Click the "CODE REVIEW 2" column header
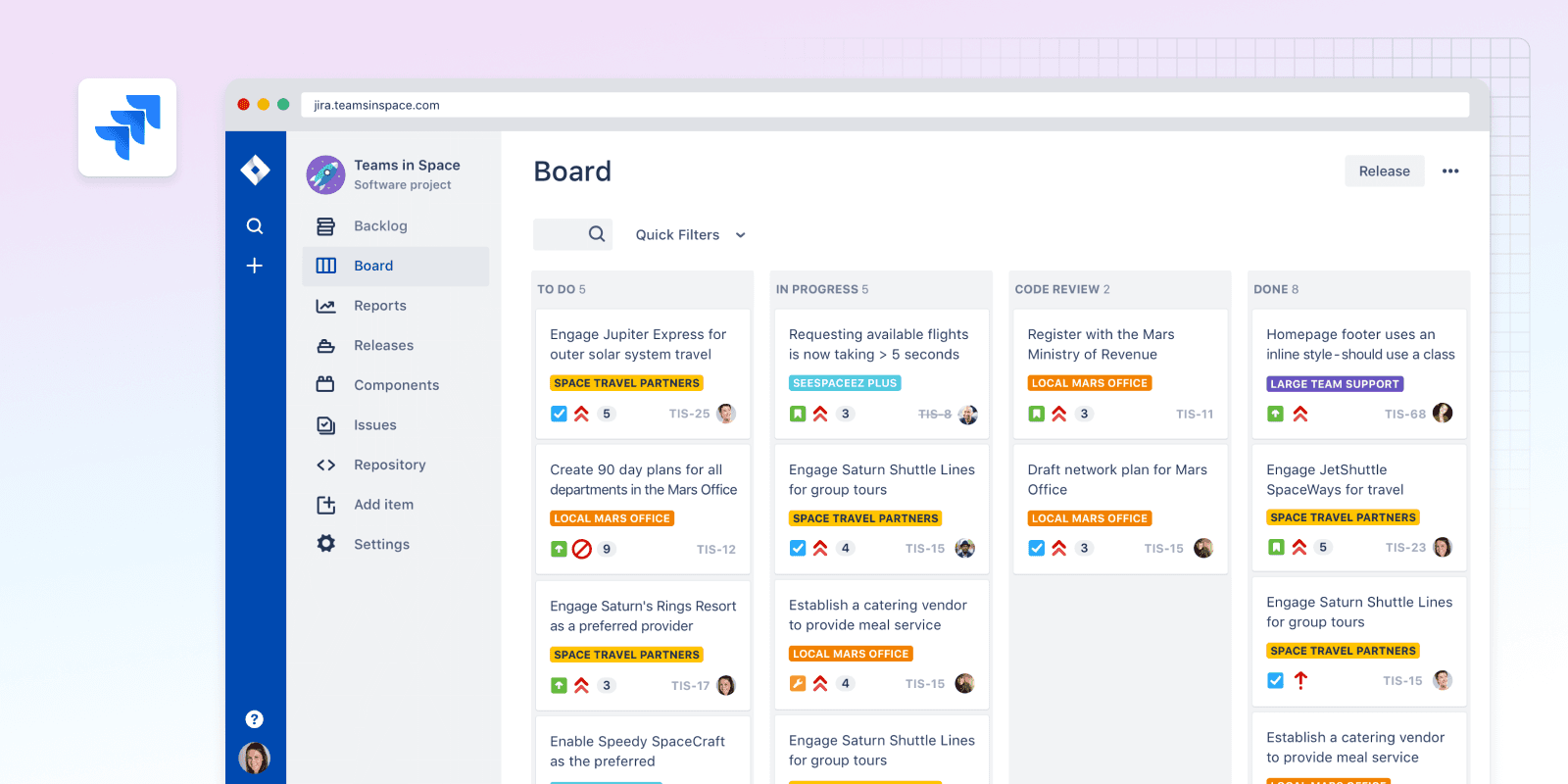1568x784 pixels. coord(1062,289)
